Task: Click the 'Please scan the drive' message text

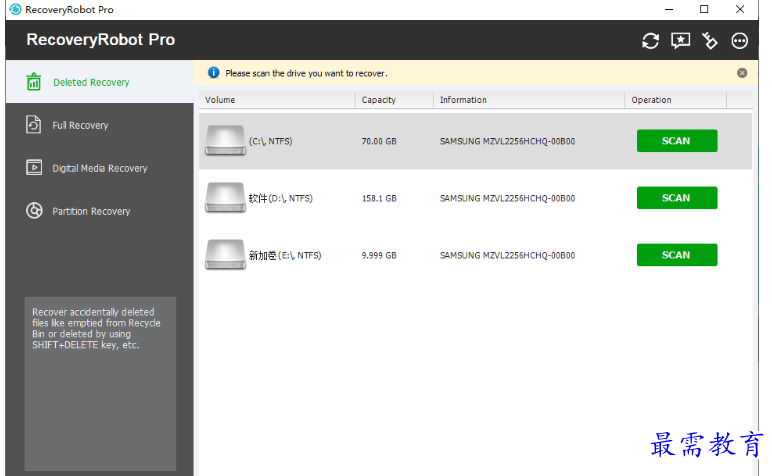Action: tap(306, 73)
